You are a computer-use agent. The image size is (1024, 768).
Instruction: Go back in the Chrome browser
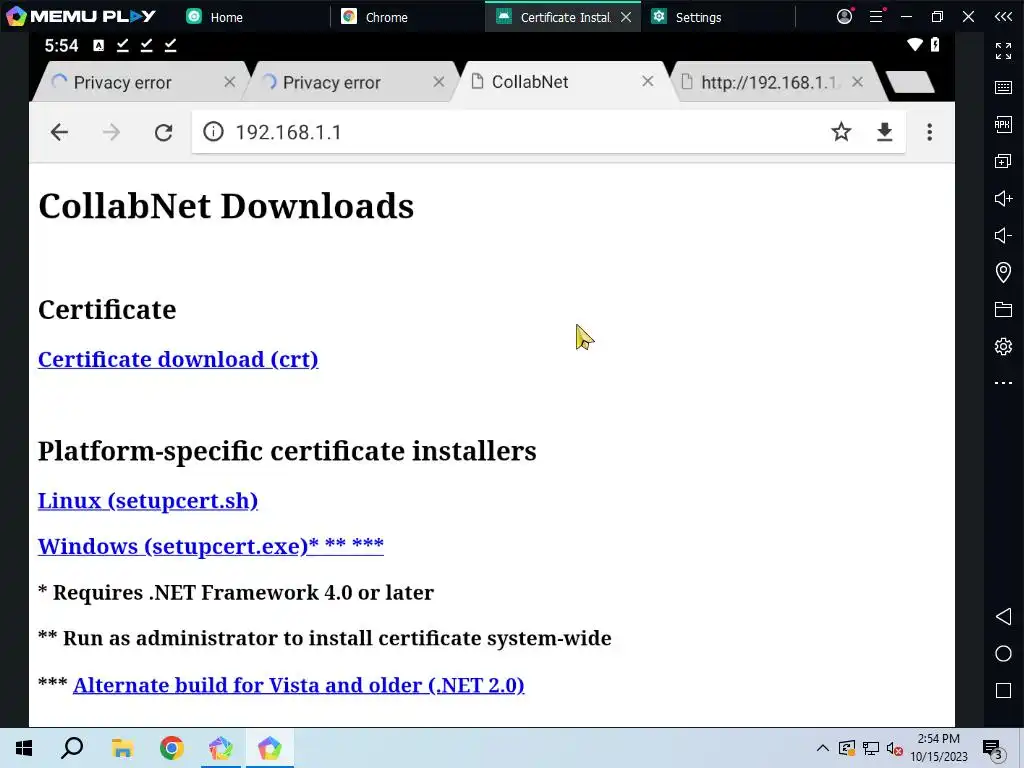(59, 133)
